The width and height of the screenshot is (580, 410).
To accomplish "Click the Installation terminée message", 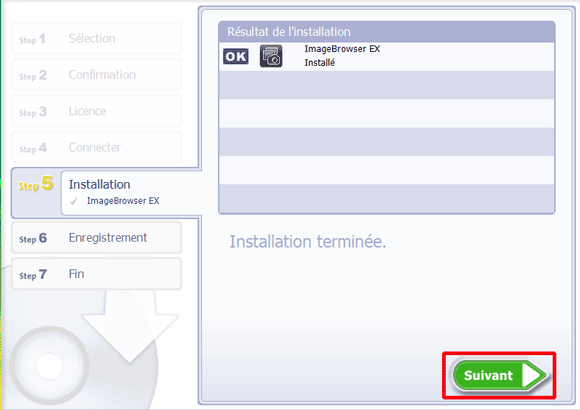I will click(x=307, y=242).
